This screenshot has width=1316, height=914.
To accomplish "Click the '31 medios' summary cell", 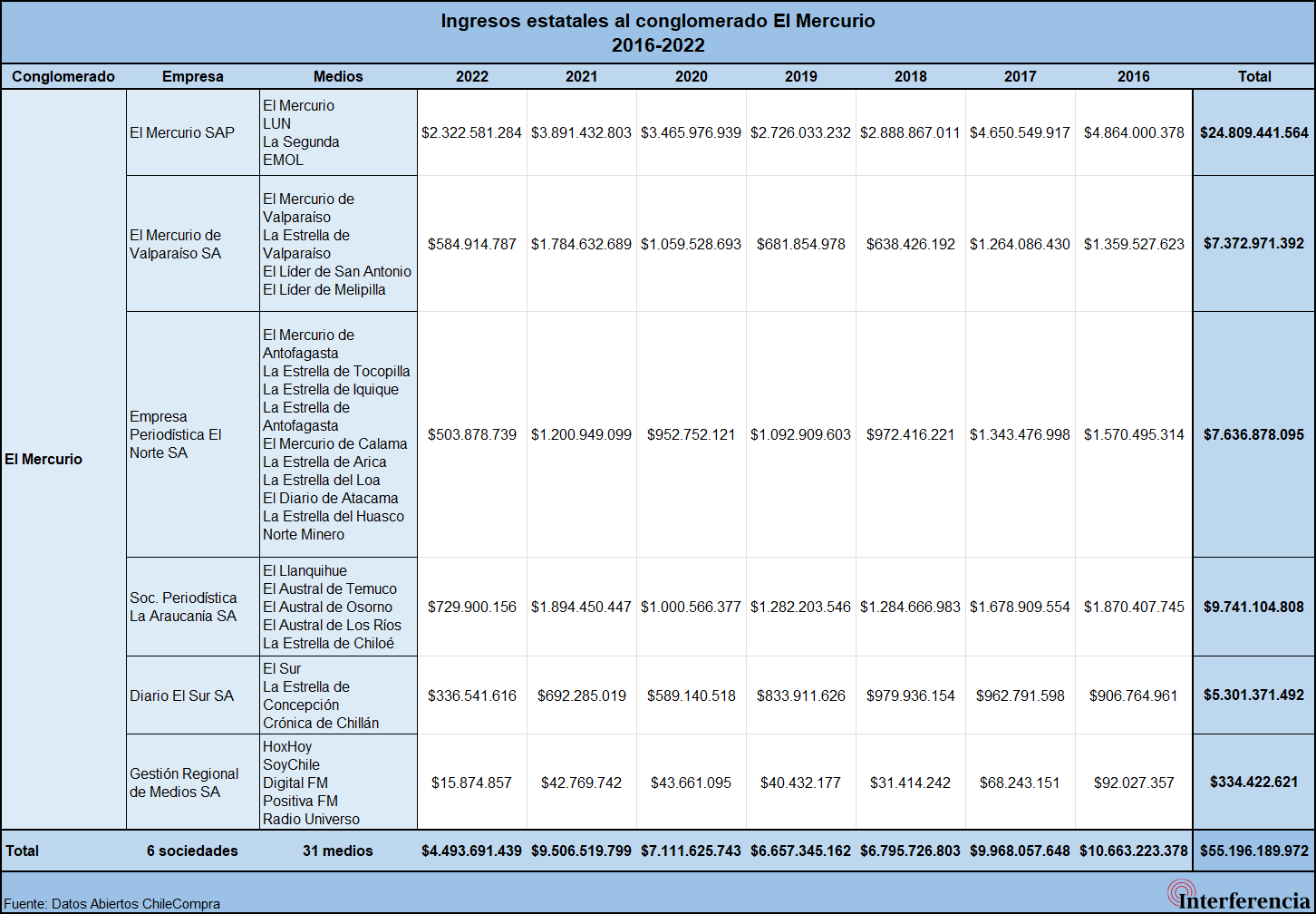I will [338, 851].
